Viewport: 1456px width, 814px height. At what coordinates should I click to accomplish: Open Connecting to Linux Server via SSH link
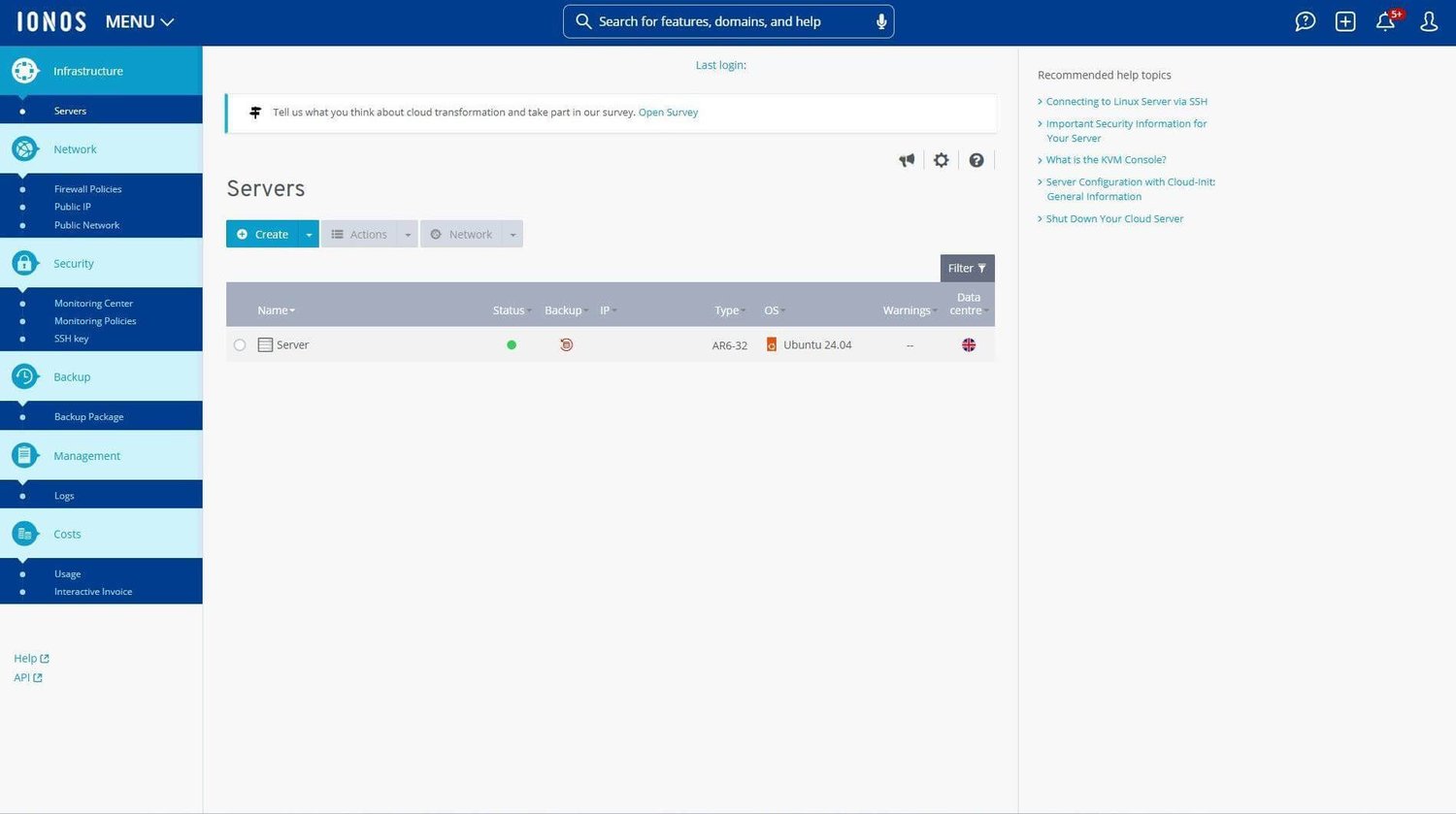tap(1127, 101)
